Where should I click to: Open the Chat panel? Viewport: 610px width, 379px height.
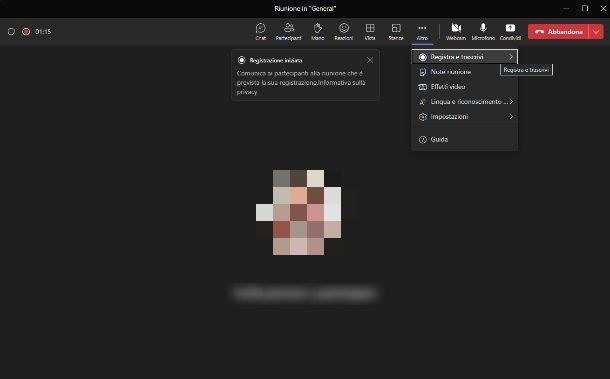[261, 32]
